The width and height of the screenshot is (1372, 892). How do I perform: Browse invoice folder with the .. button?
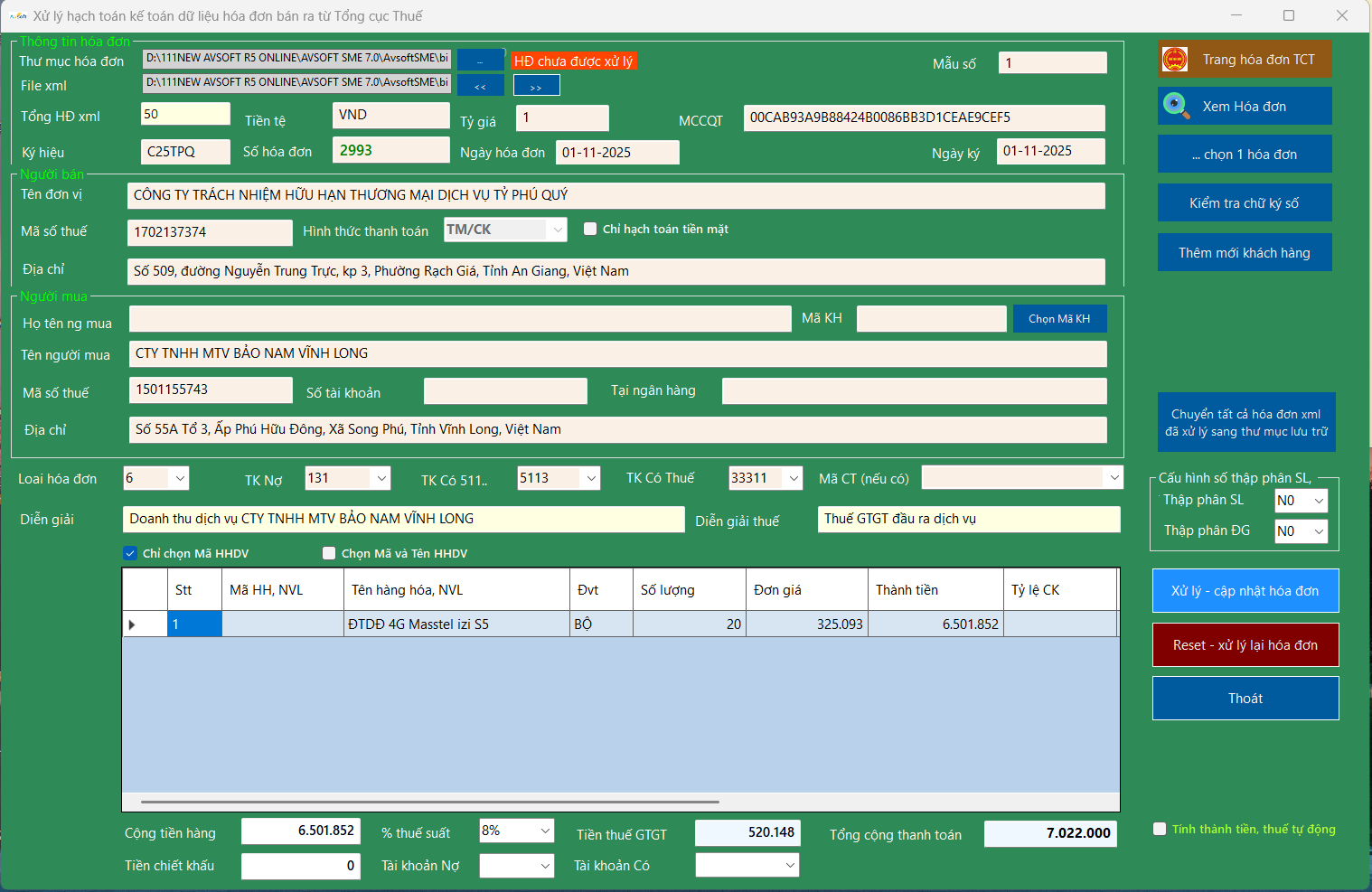click(x=480, y=61)
